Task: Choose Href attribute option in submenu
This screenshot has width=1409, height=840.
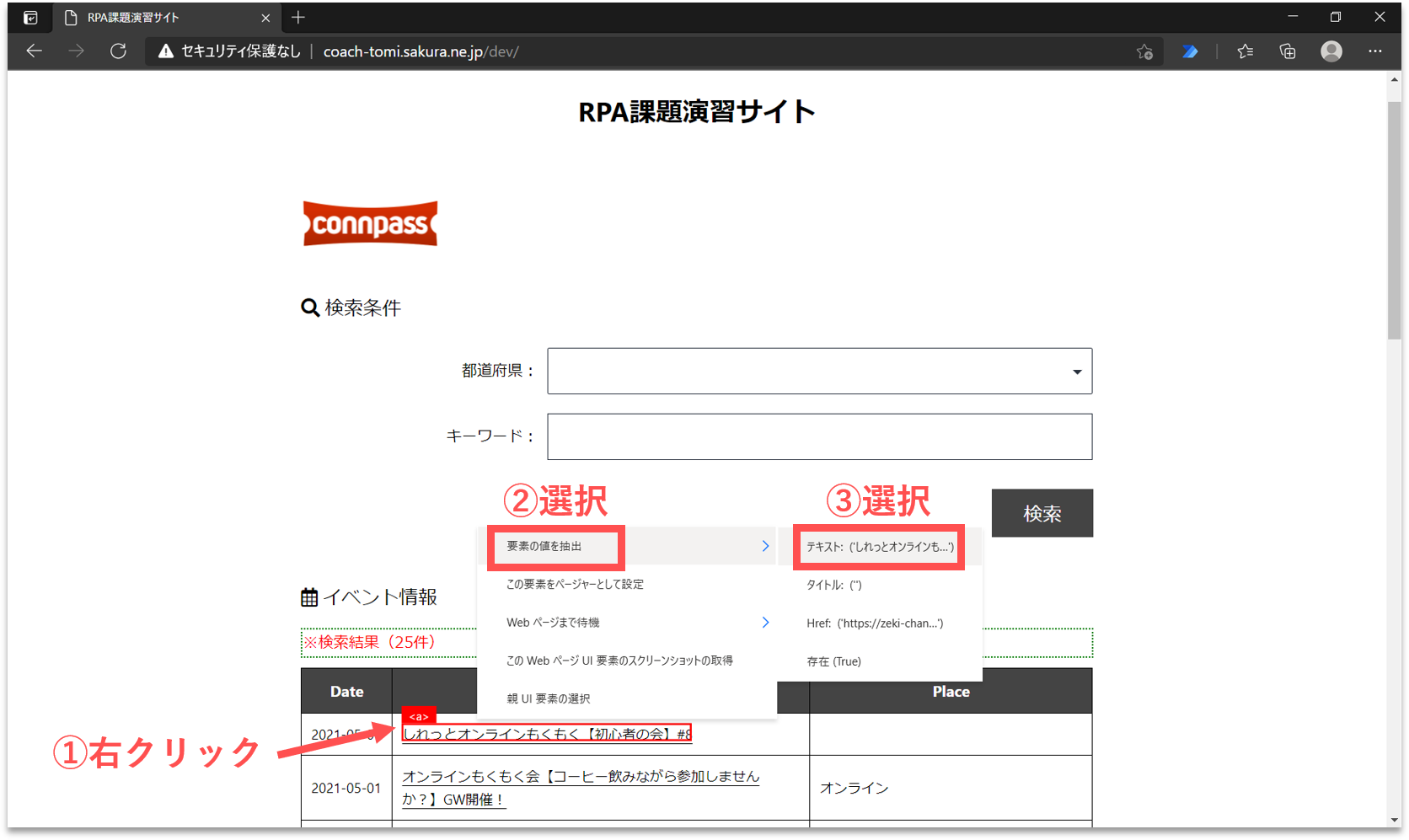Action: pyautogui.click(x=874, y=623)
